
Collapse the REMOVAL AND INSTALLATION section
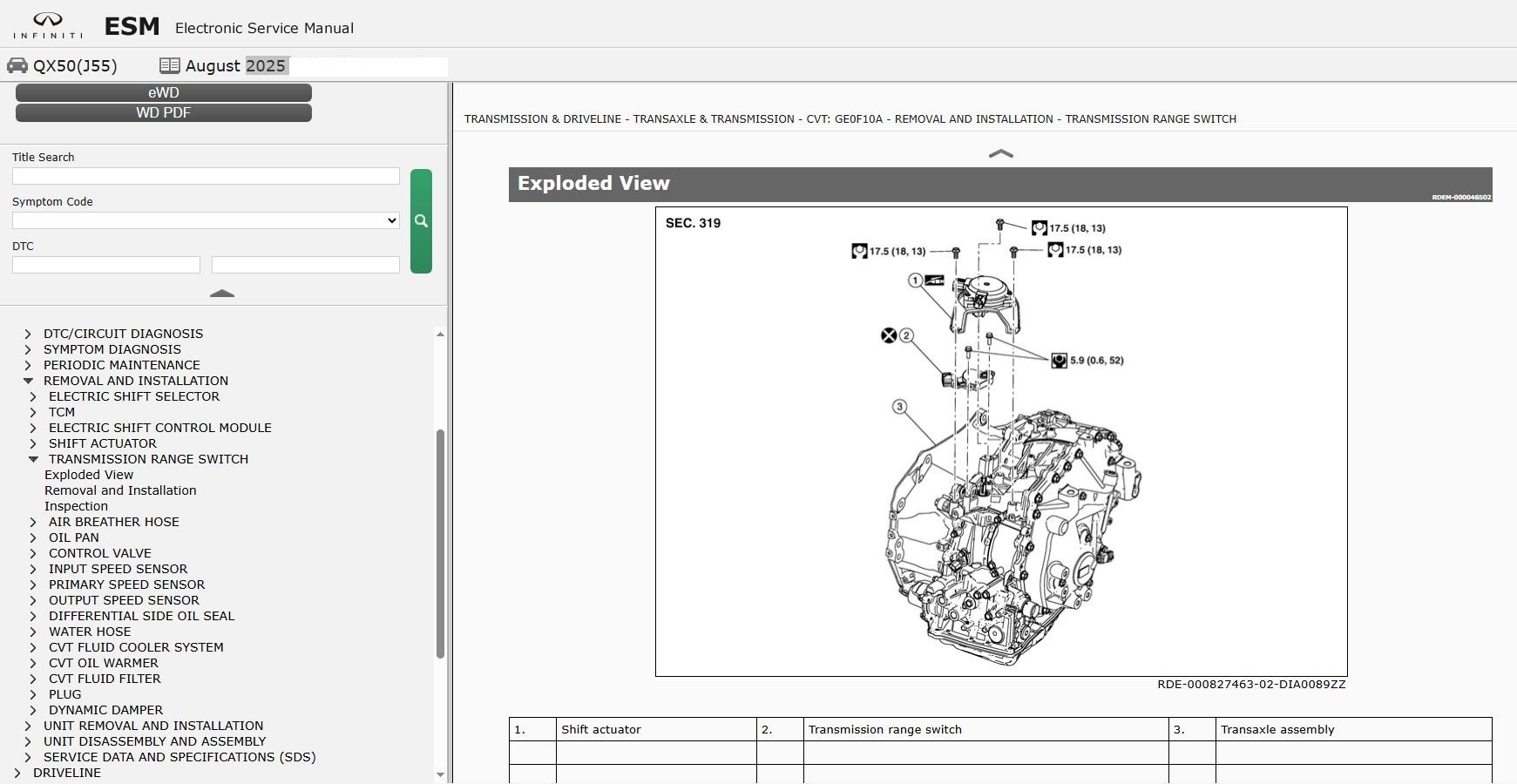pyautogui.click(x=28, y=381)
